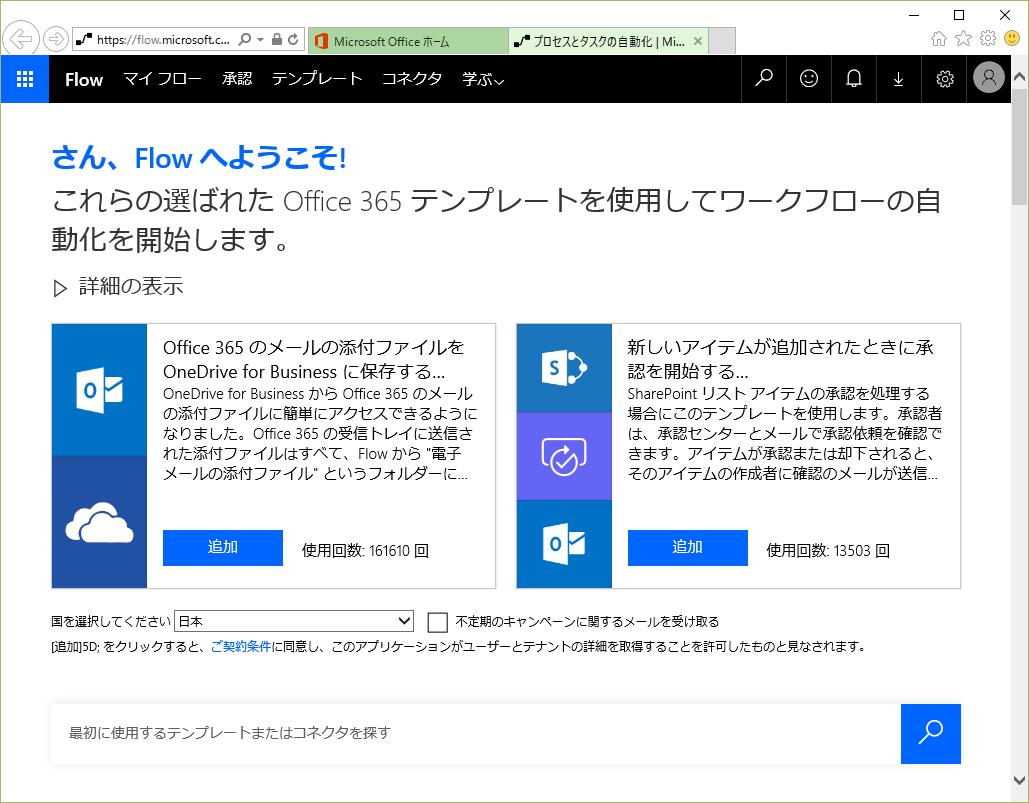Click the Outlook icon on the first template card

[99, 390]
